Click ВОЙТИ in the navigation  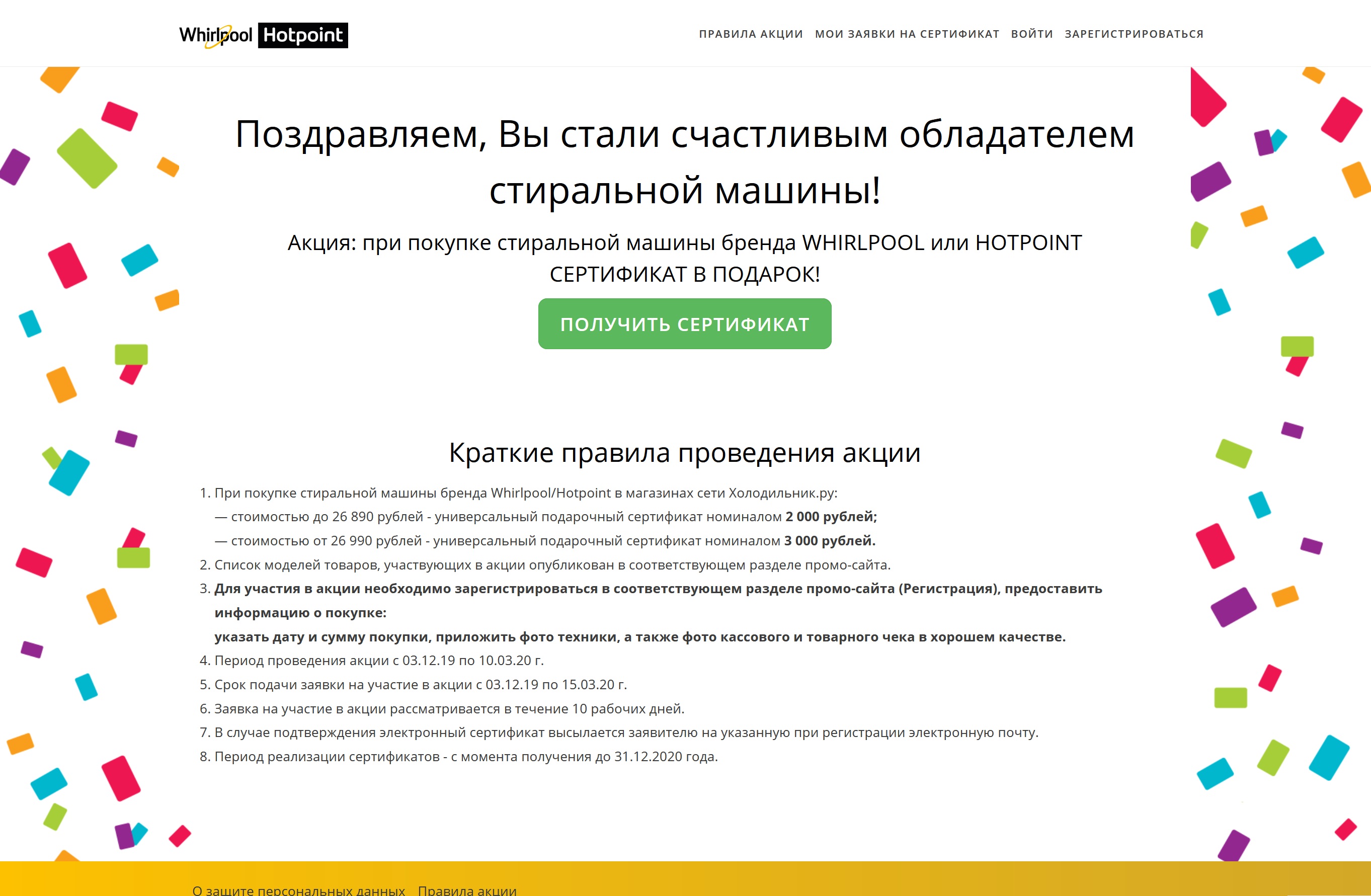coord(1032,34)
